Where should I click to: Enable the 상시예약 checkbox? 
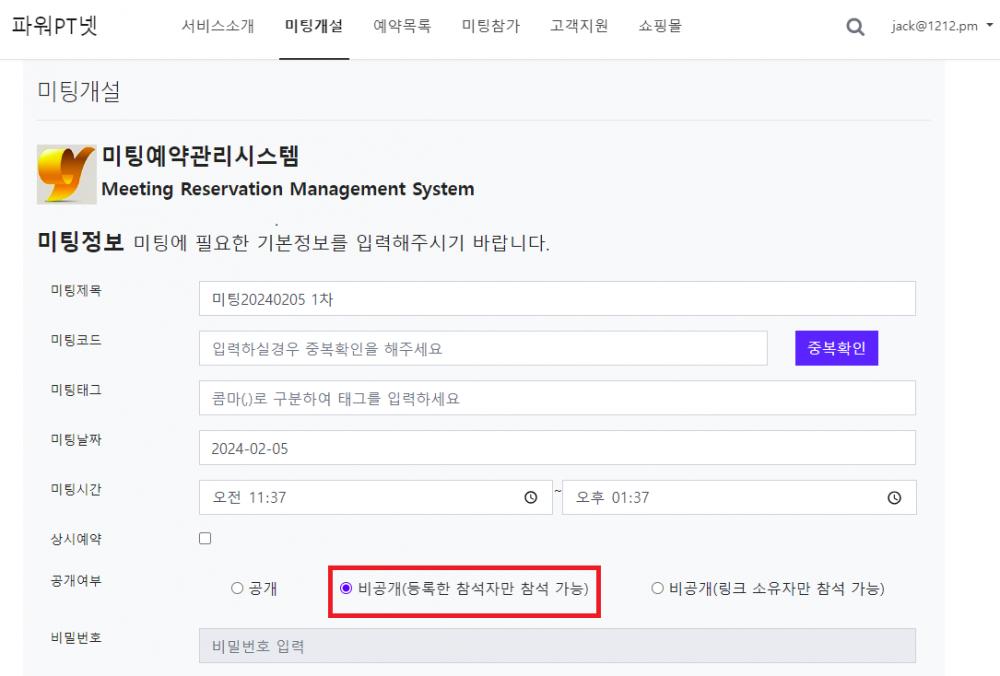coord(205,538)
